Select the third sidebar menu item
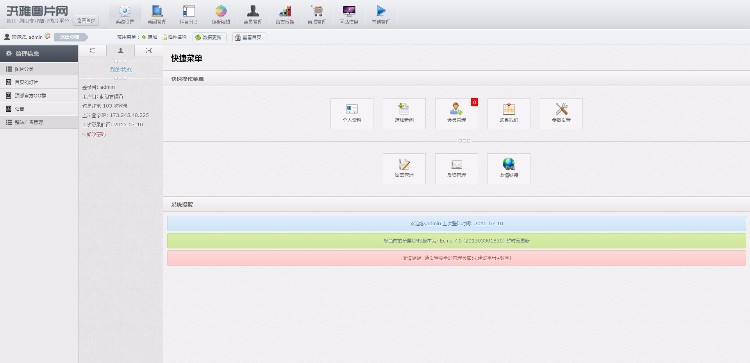The image size is (750, 363). (x=39, y=96)
